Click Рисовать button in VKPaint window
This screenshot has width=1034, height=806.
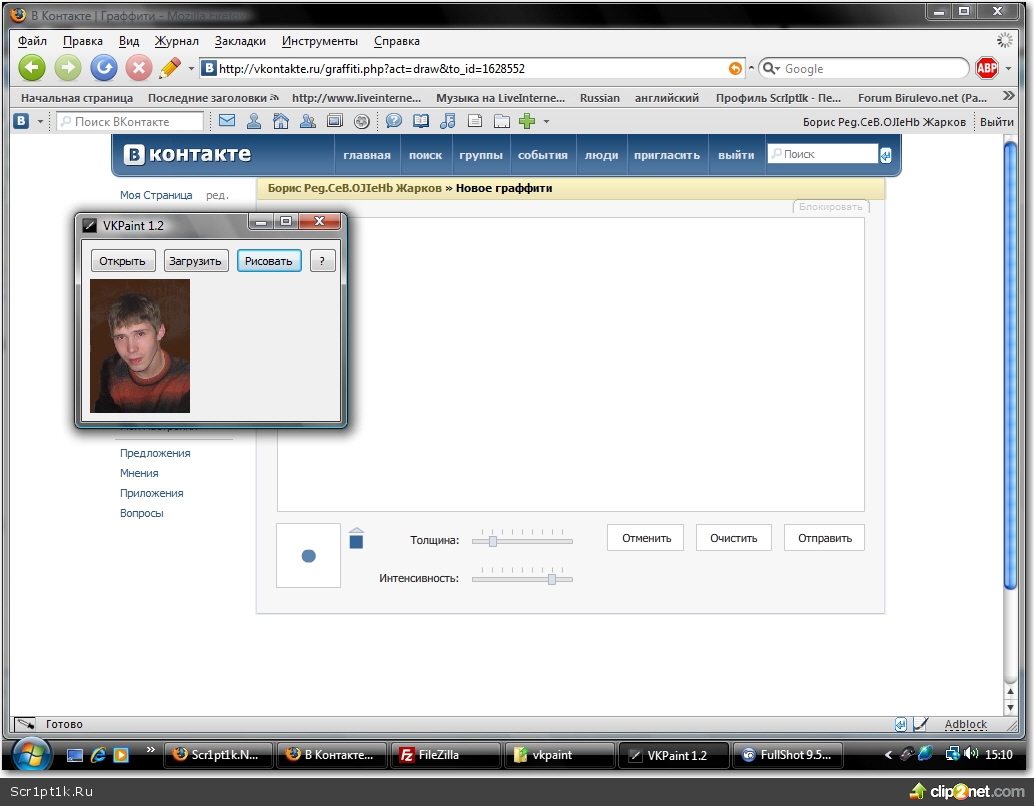click(x=268, y=261)
